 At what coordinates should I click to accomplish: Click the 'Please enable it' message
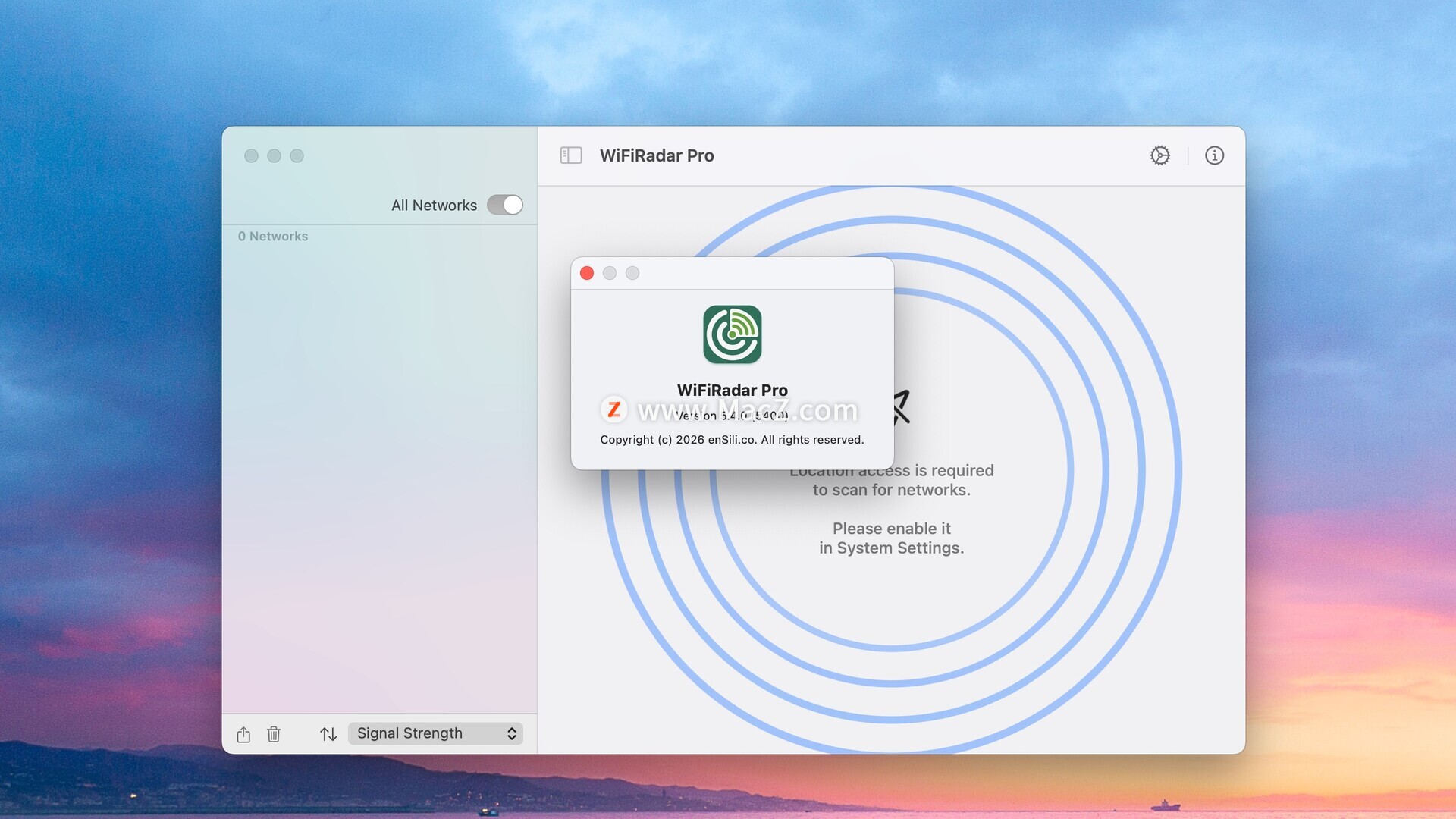point(891,529)
